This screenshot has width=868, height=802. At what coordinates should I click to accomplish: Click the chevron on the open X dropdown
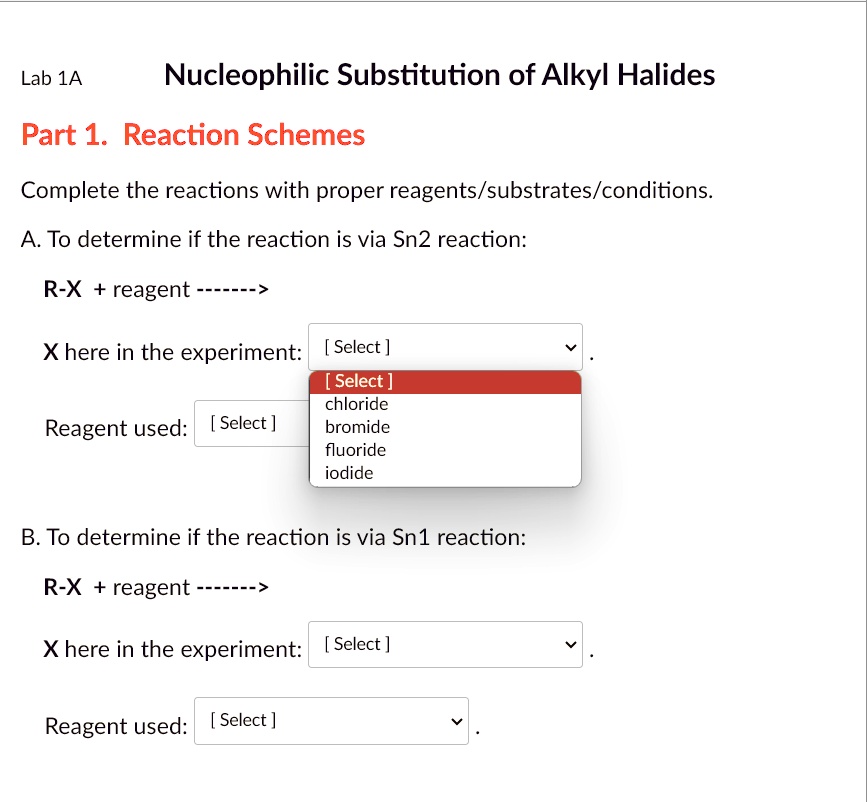[570, 347]
